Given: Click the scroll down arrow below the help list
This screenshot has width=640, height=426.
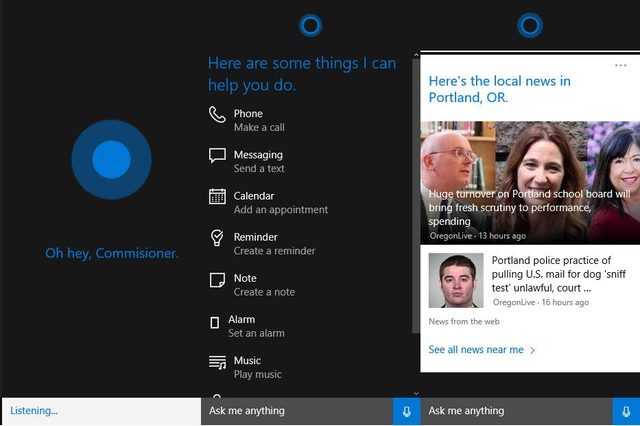Looking at the screenshot, I should [416, 394].
